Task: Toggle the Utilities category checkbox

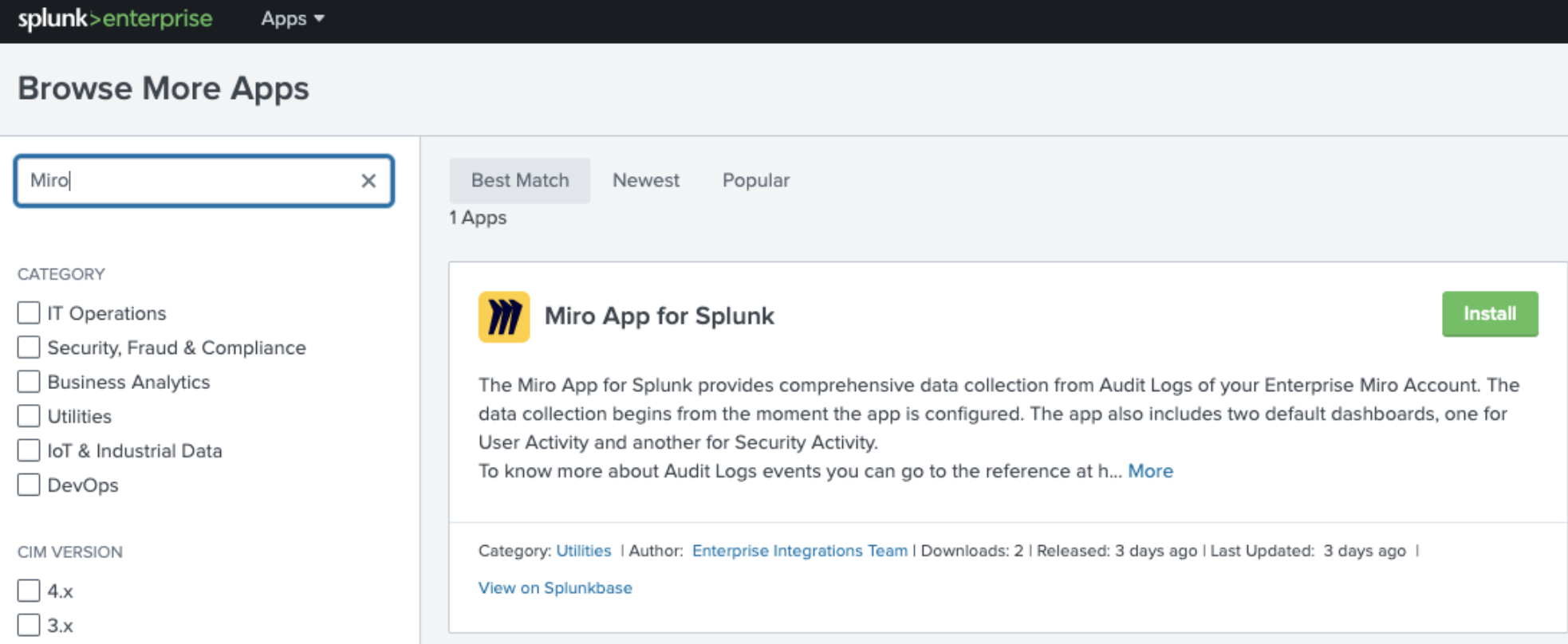Action: pos(29,416)
